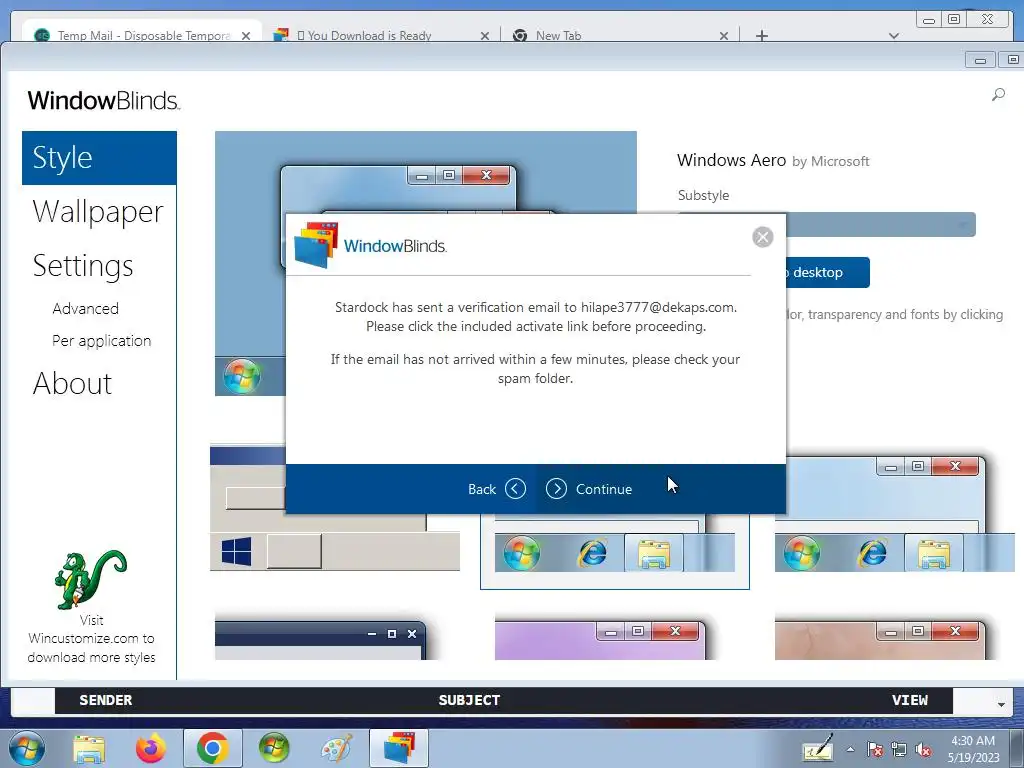The image size is (1024, 768).
Task: Expand the Substyle dropdown
Action: pos(880,225)
